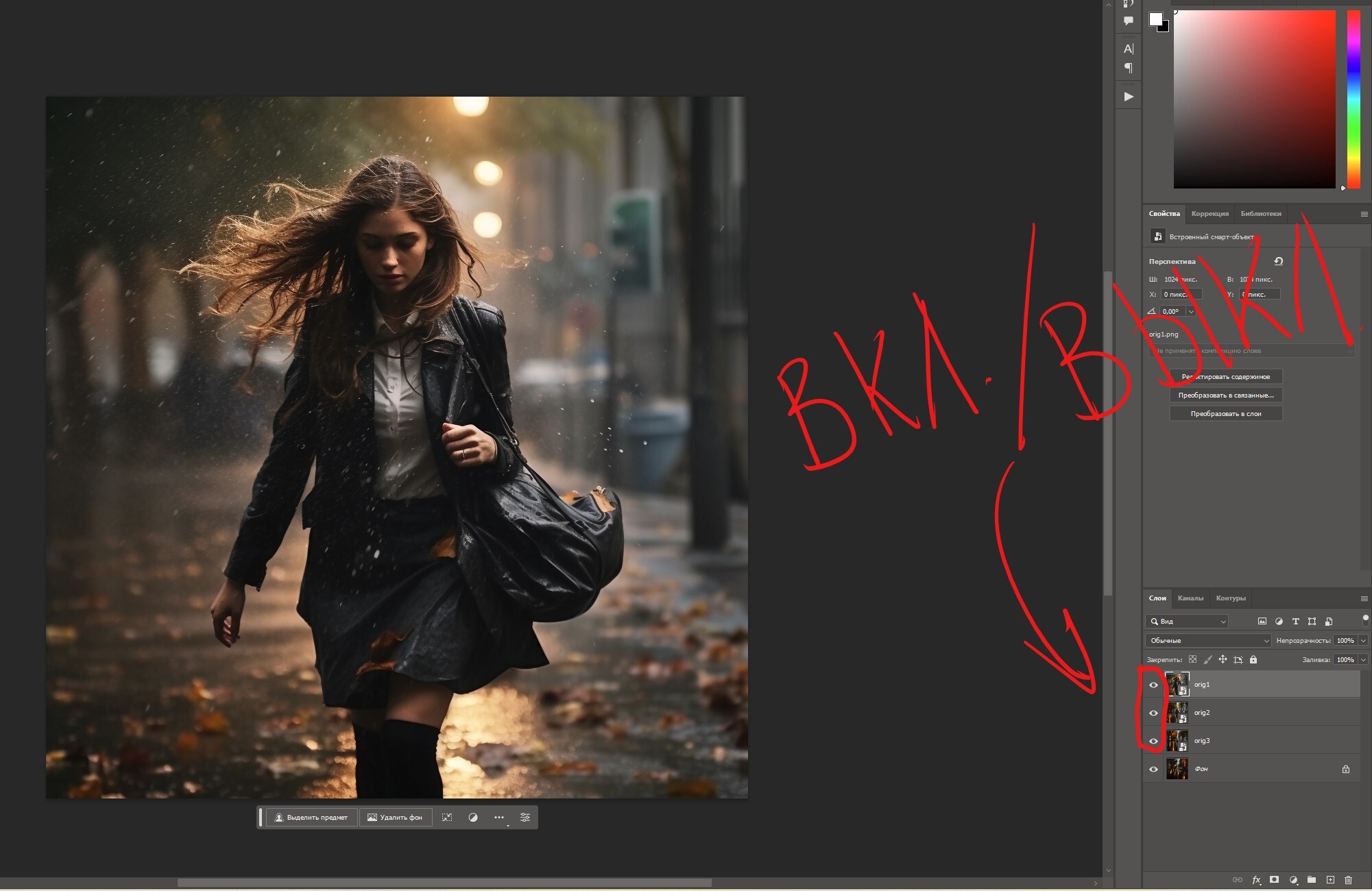Click the lock all icon

click(1253, 660)
